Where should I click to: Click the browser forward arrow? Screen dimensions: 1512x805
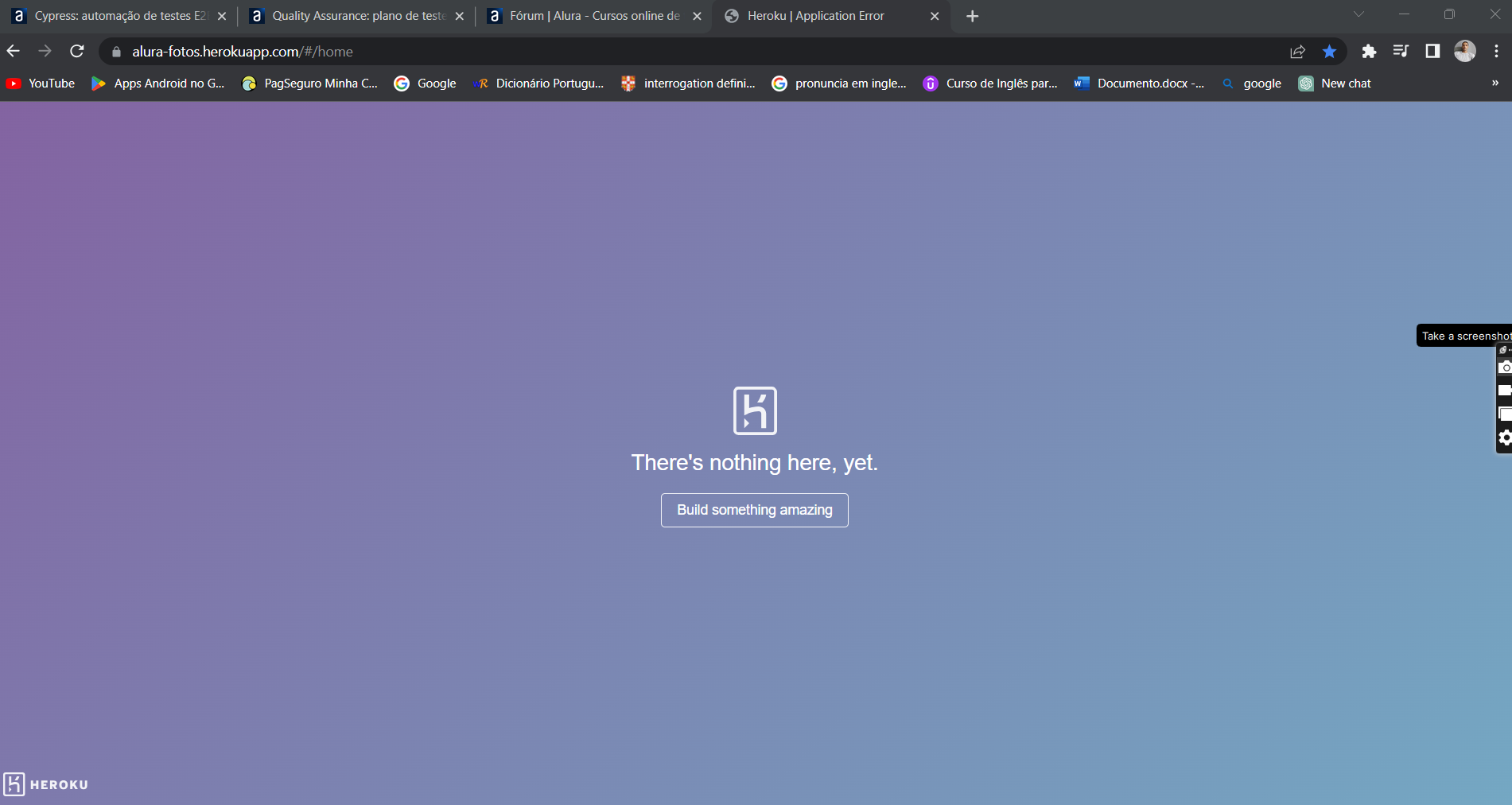pyautogui.click(x=45, y=51)
